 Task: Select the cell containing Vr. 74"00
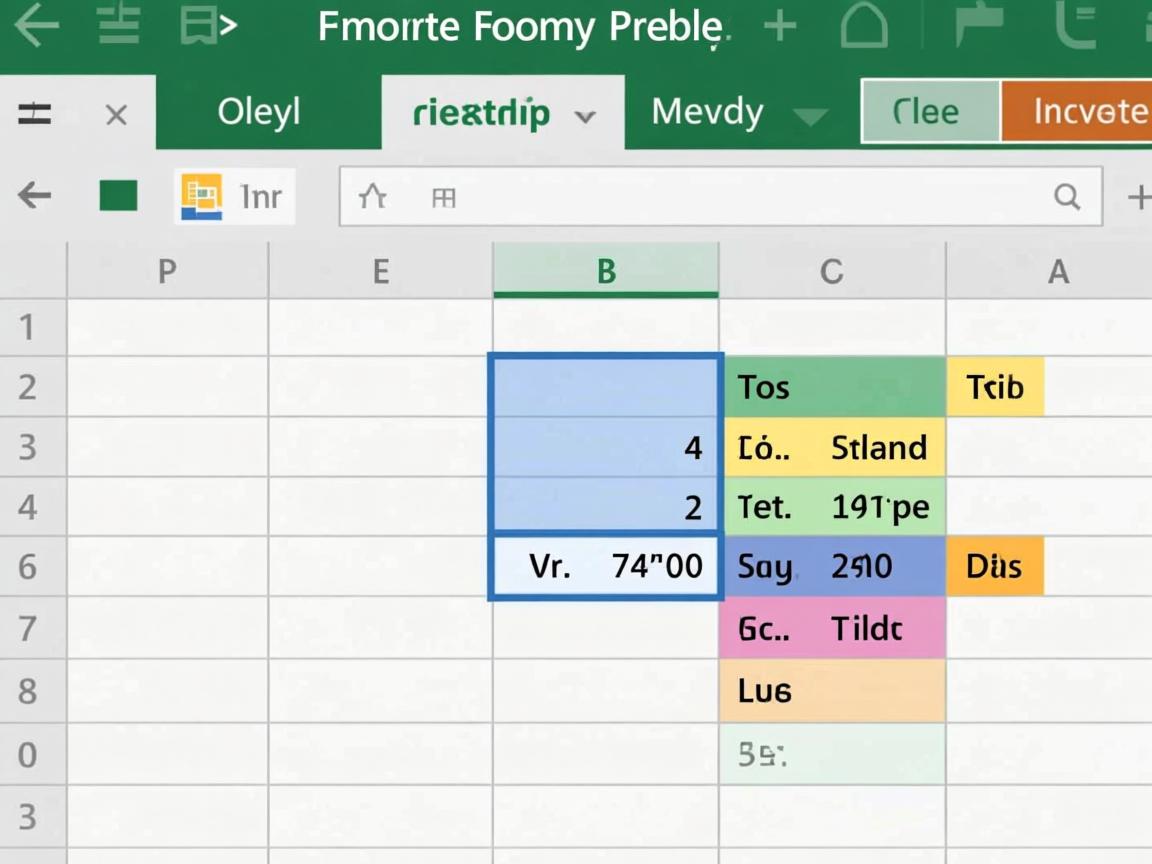coord(606,567)
